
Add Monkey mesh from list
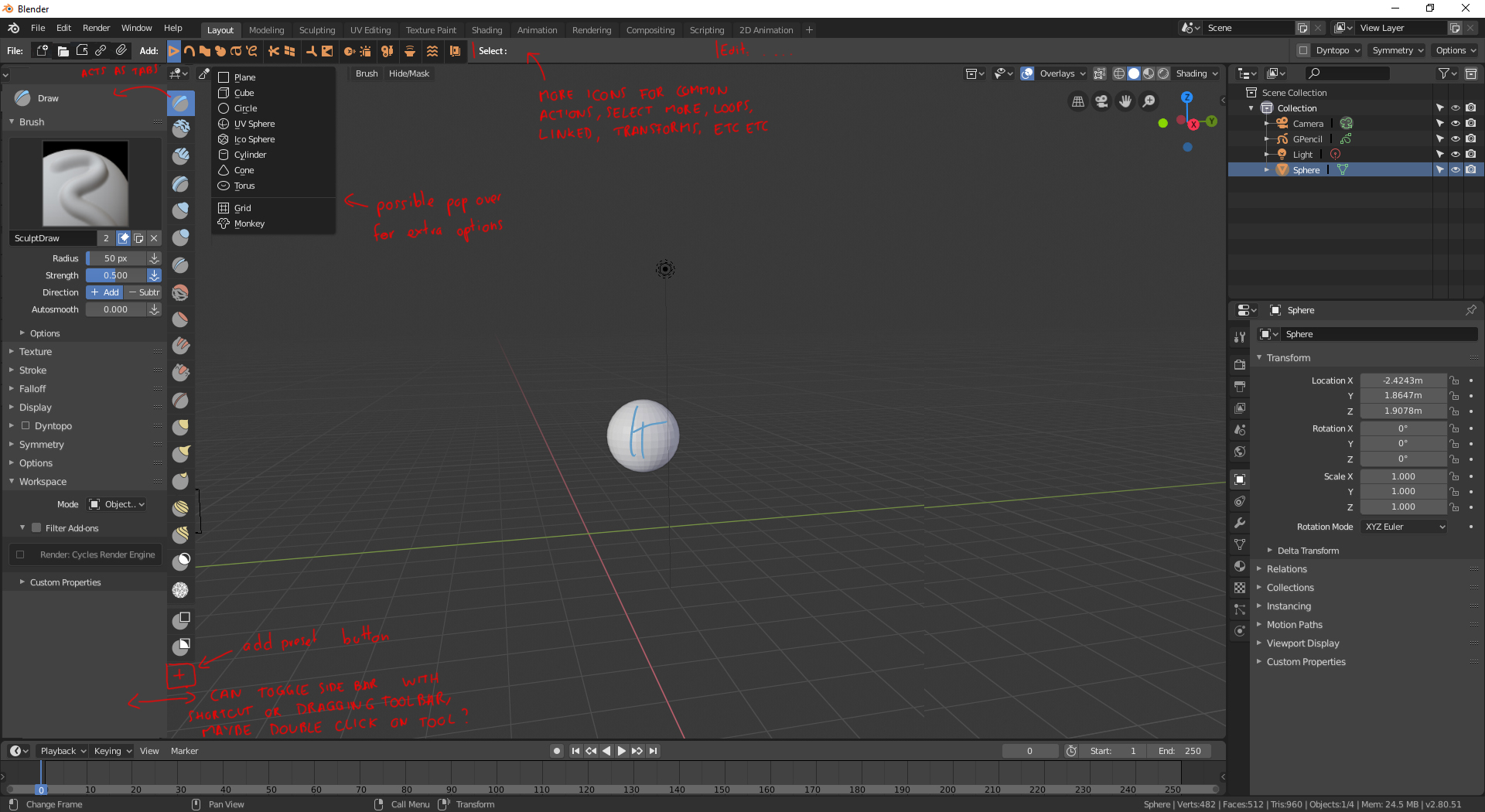[x=249, y=223]
